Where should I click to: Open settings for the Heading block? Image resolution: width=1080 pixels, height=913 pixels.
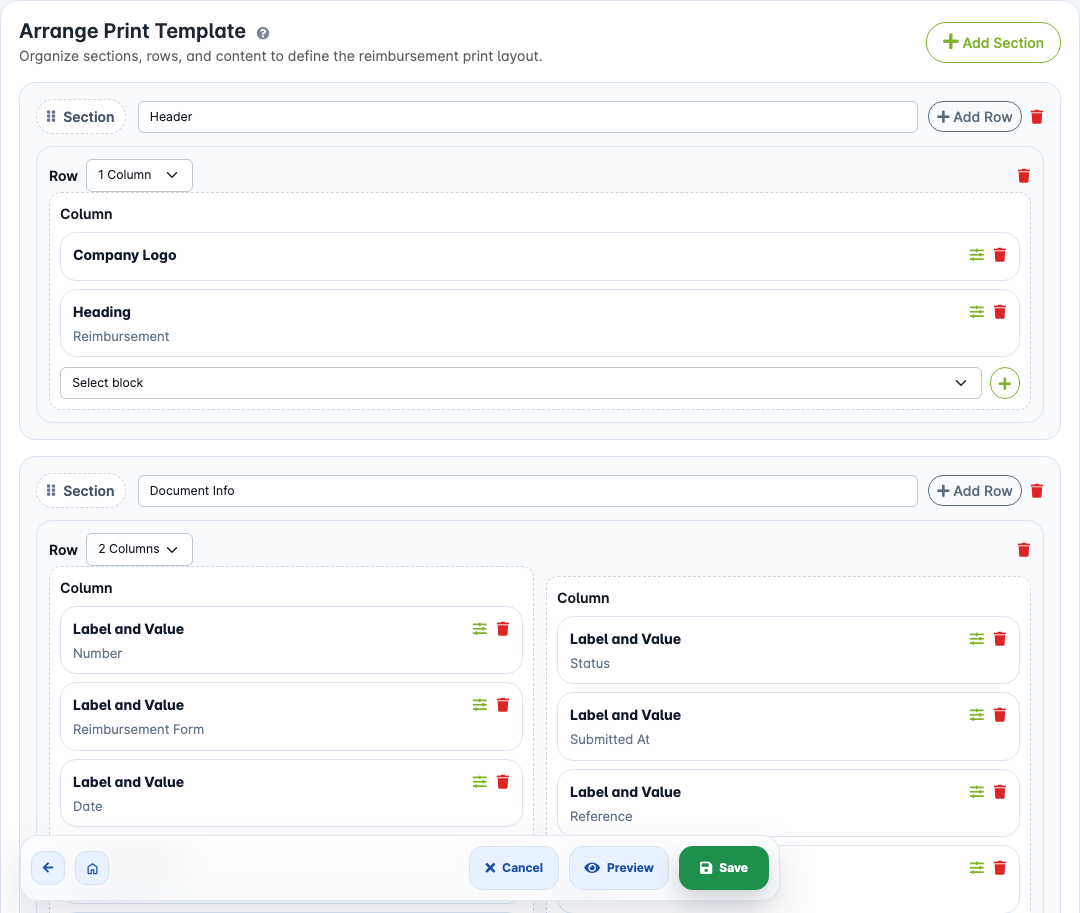click(x=977, y=312)
